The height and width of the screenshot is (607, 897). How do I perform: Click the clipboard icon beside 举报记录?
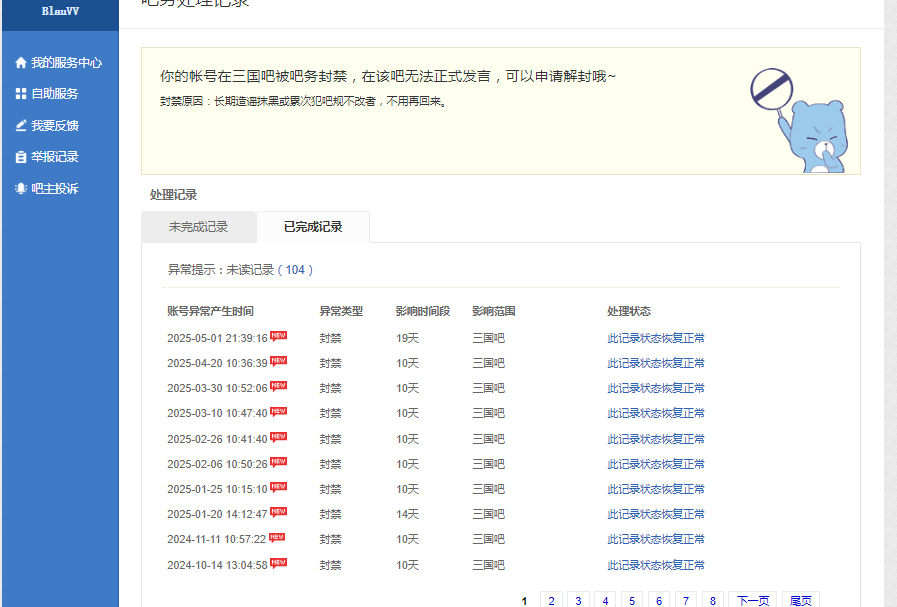(x=21, y=157)
